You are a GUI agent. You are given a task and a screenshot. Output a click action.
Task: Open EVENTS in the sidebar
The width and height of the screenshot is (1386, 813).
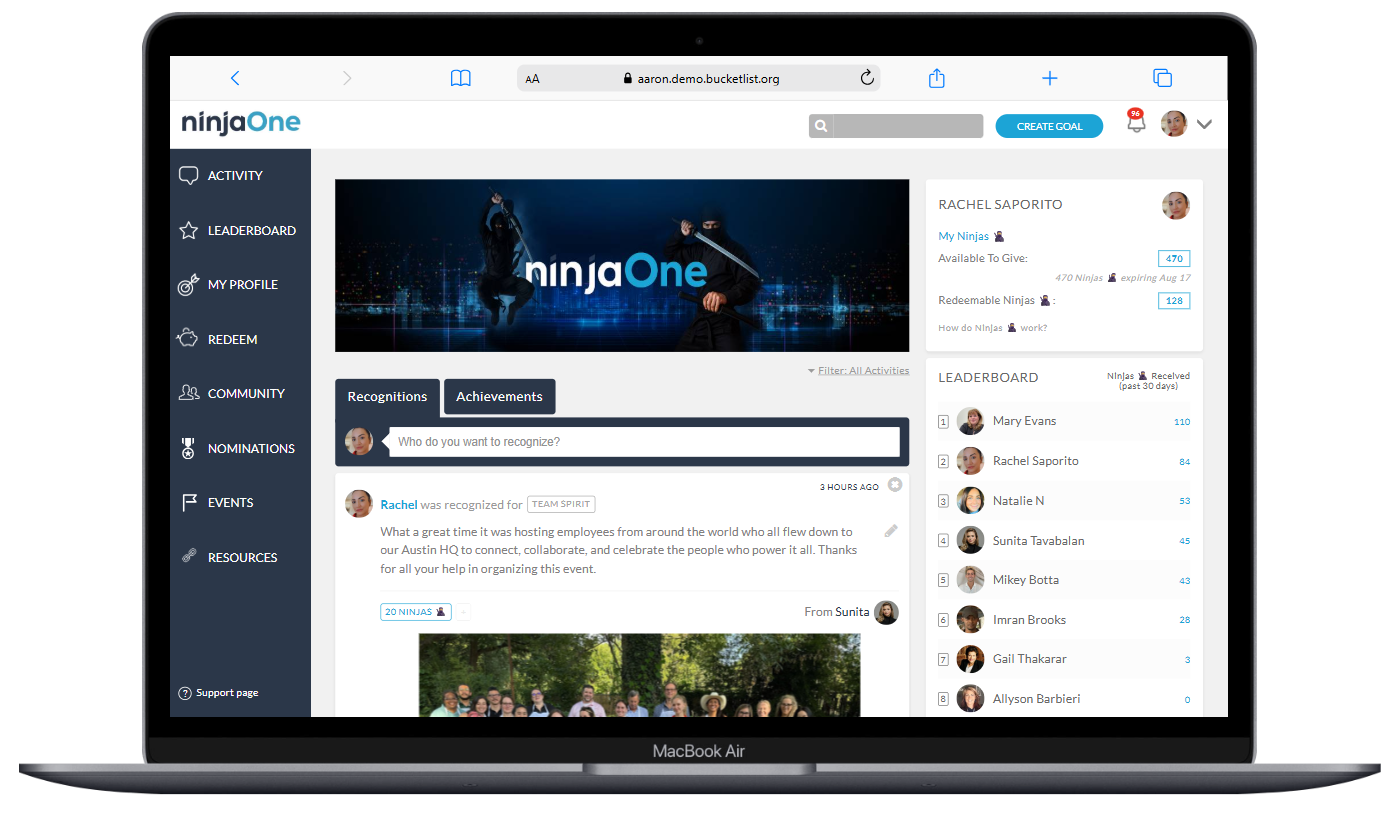pos(215,503)
